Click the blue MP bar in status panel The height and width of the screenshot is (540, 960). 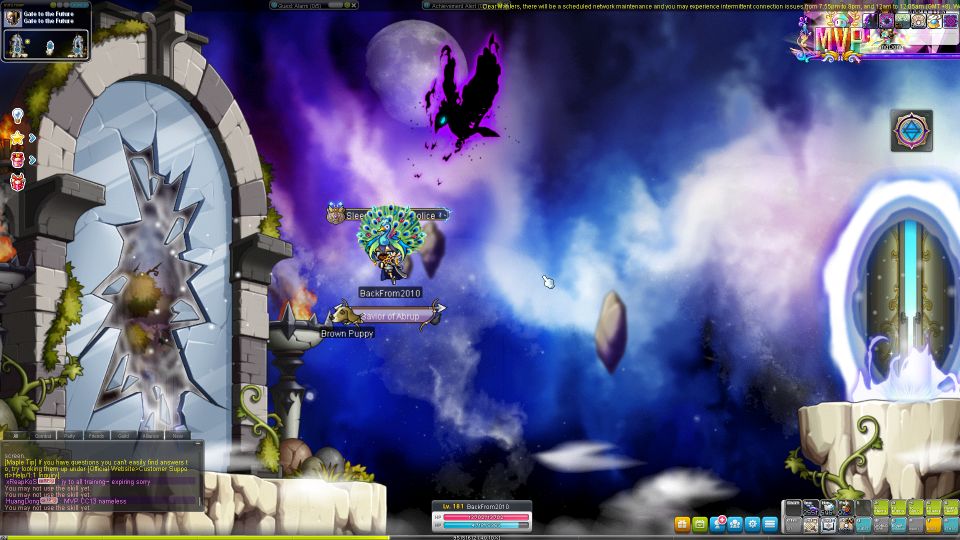(x=486, y=525)
